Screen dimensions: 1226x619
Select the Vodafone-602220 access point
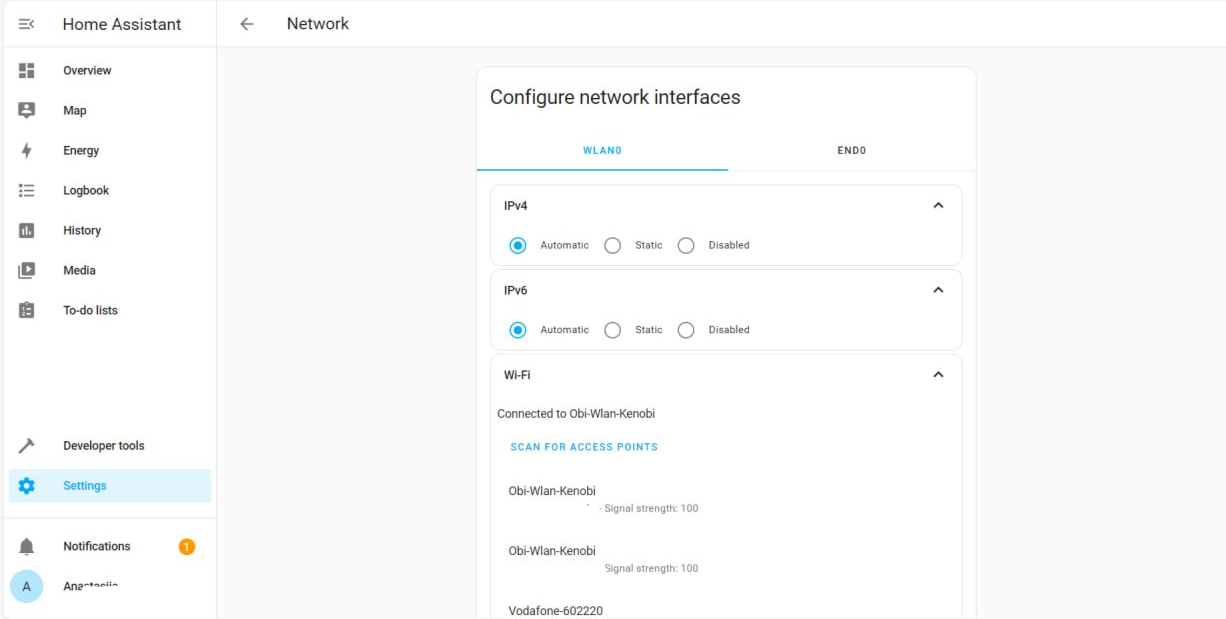coord(556,610)
